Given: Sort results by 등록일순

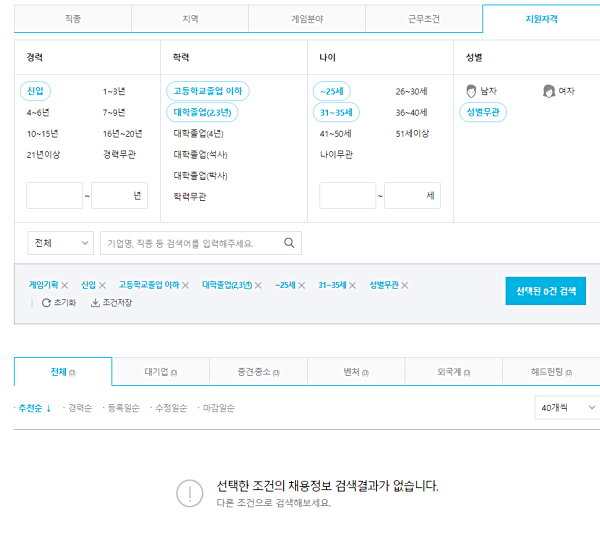Looking at the screenshot, I should [124, 408].
